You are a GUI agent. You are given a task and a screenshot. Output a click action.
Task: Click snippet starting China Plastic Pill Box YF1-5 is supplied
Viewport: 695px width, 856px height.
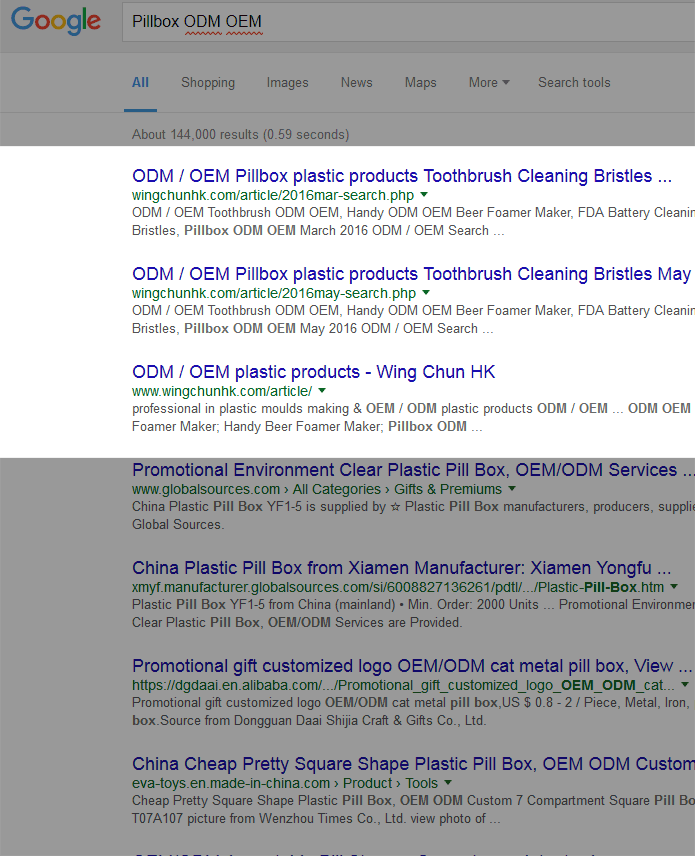click(413, 515)
